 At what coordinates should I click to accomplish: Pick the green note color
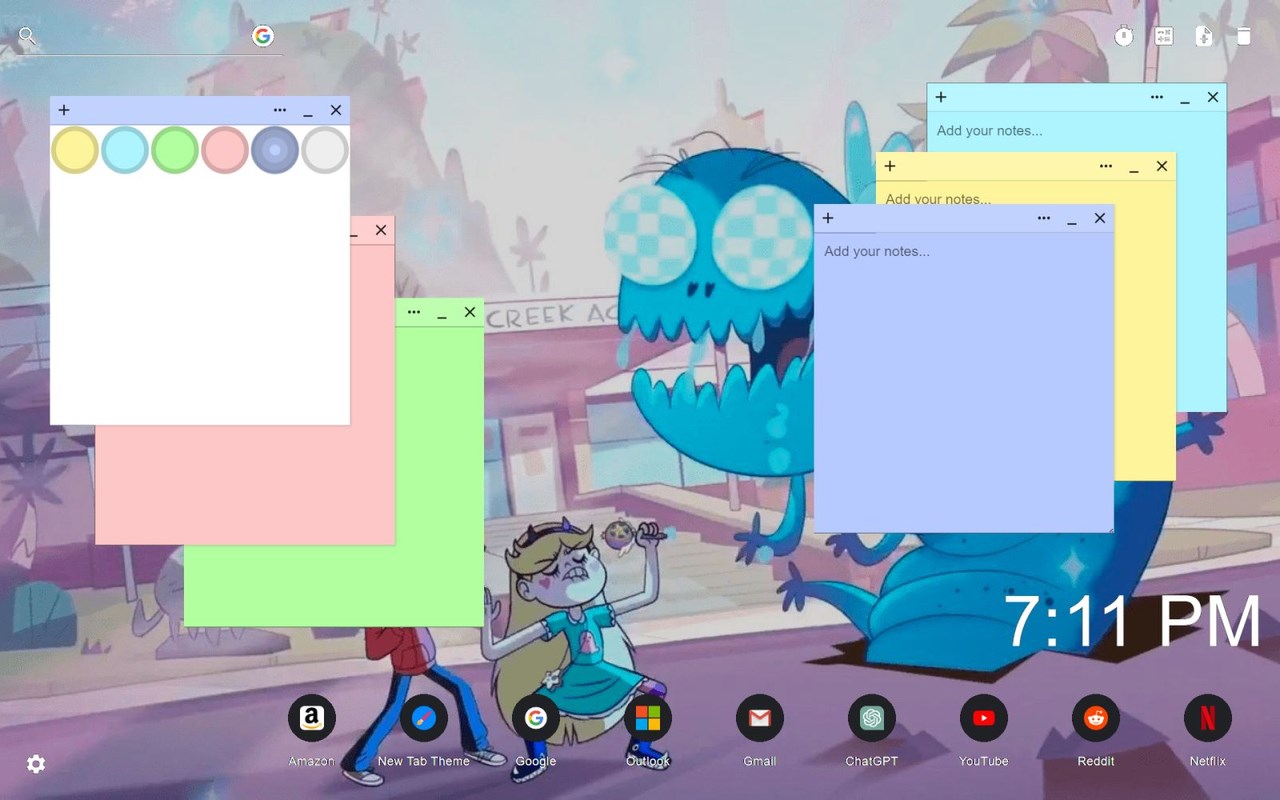click(175, 150)
